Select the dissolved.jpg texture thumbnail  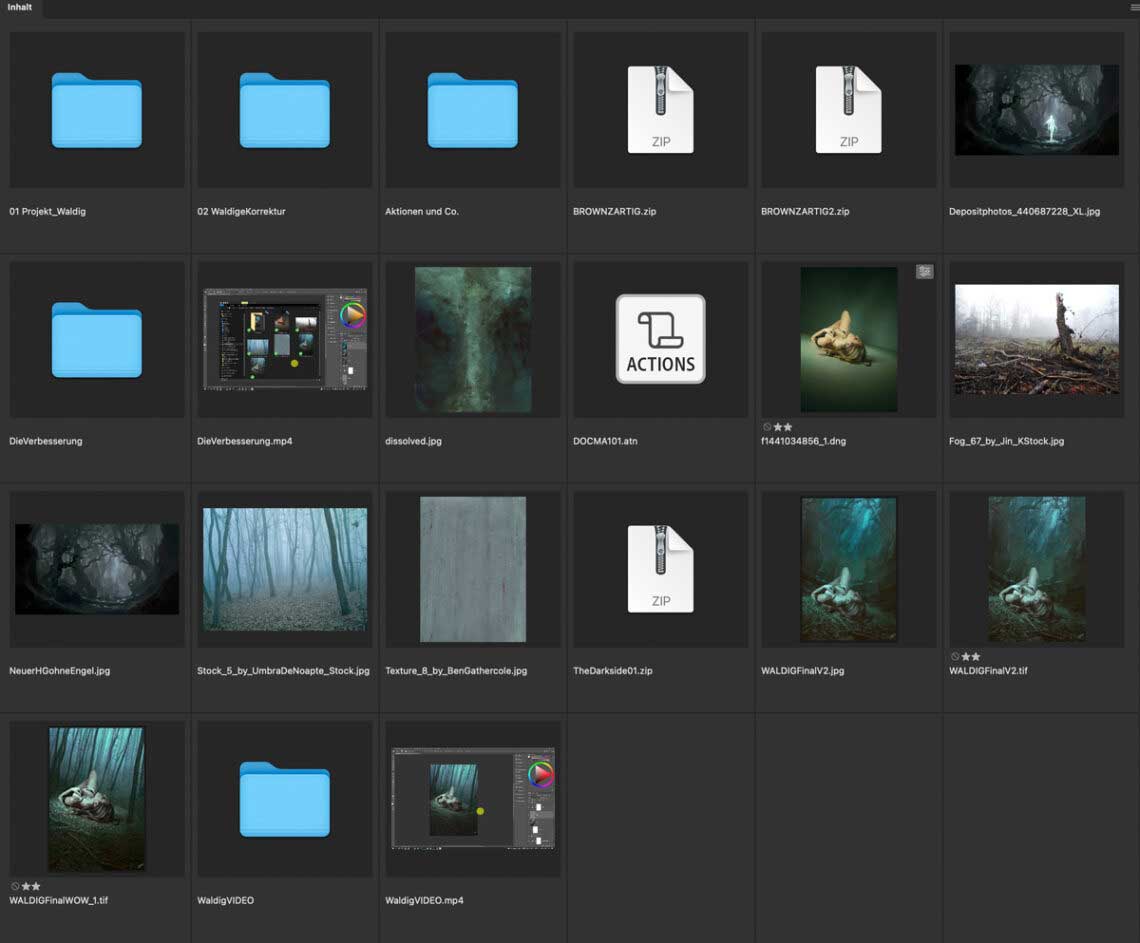pos(472,340)
